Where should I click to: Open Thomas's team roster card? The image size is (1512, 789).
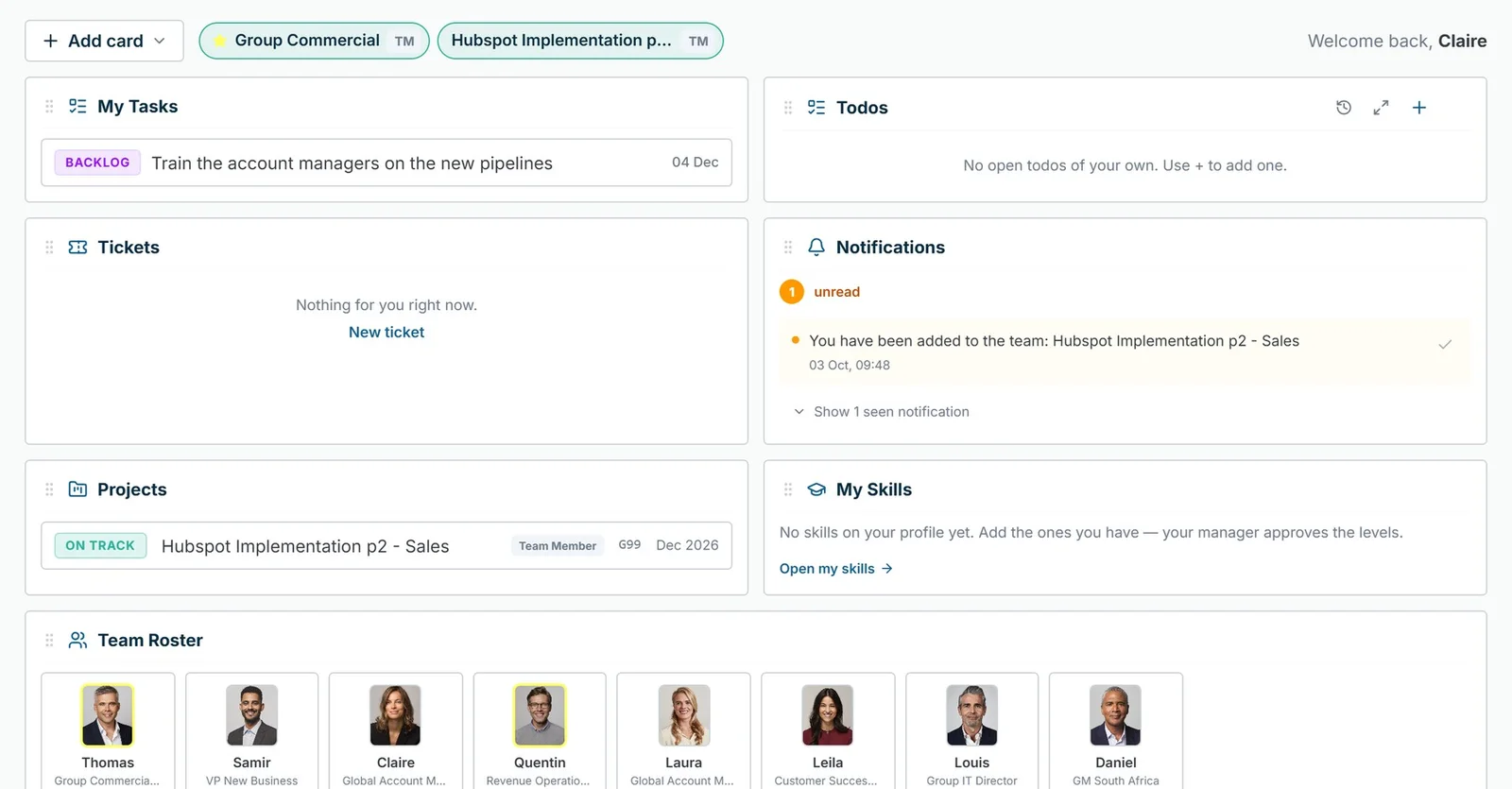(x=108, y=731)
